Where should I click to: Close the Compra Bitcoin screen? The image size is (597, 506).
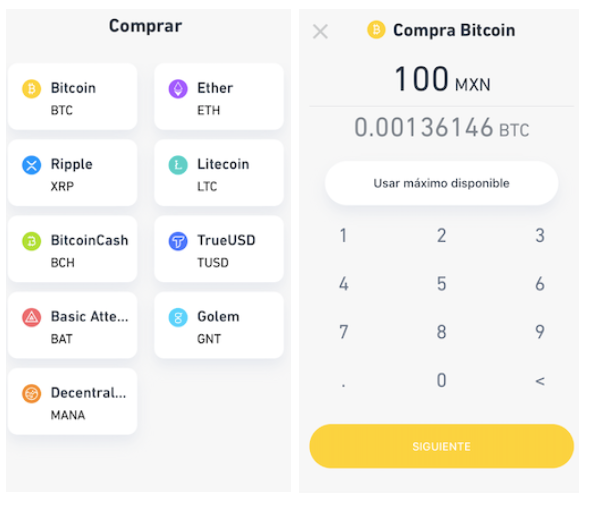point(320,32)
